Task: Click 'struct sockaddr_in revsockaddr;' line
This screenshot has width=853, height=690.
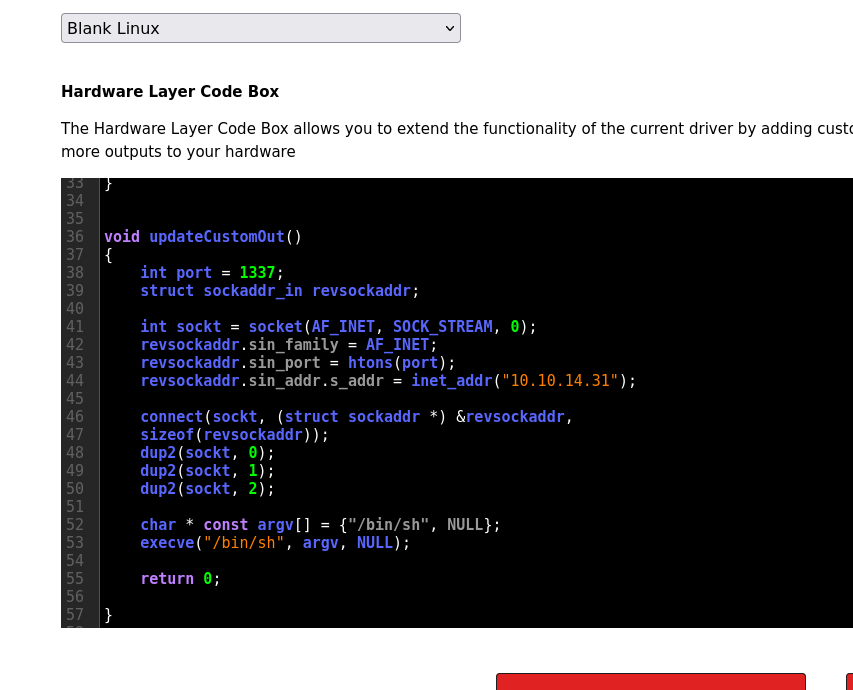Action: pos(280,291)
